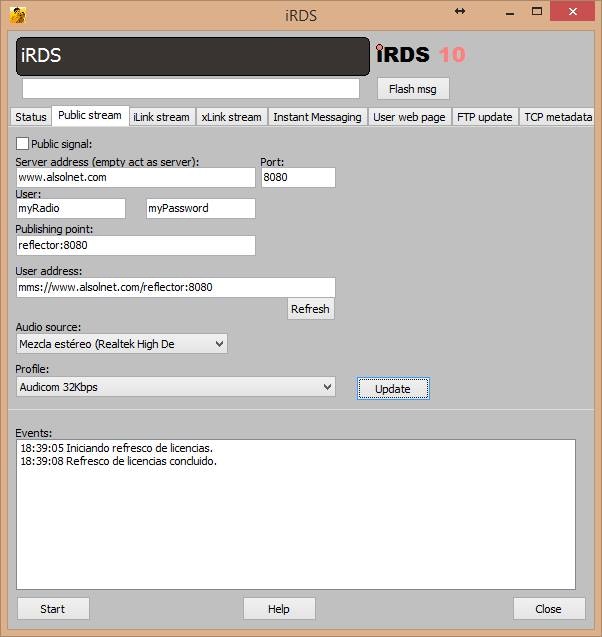
Task: Open the iLink stream tab
Action: (x=161, y=117)
